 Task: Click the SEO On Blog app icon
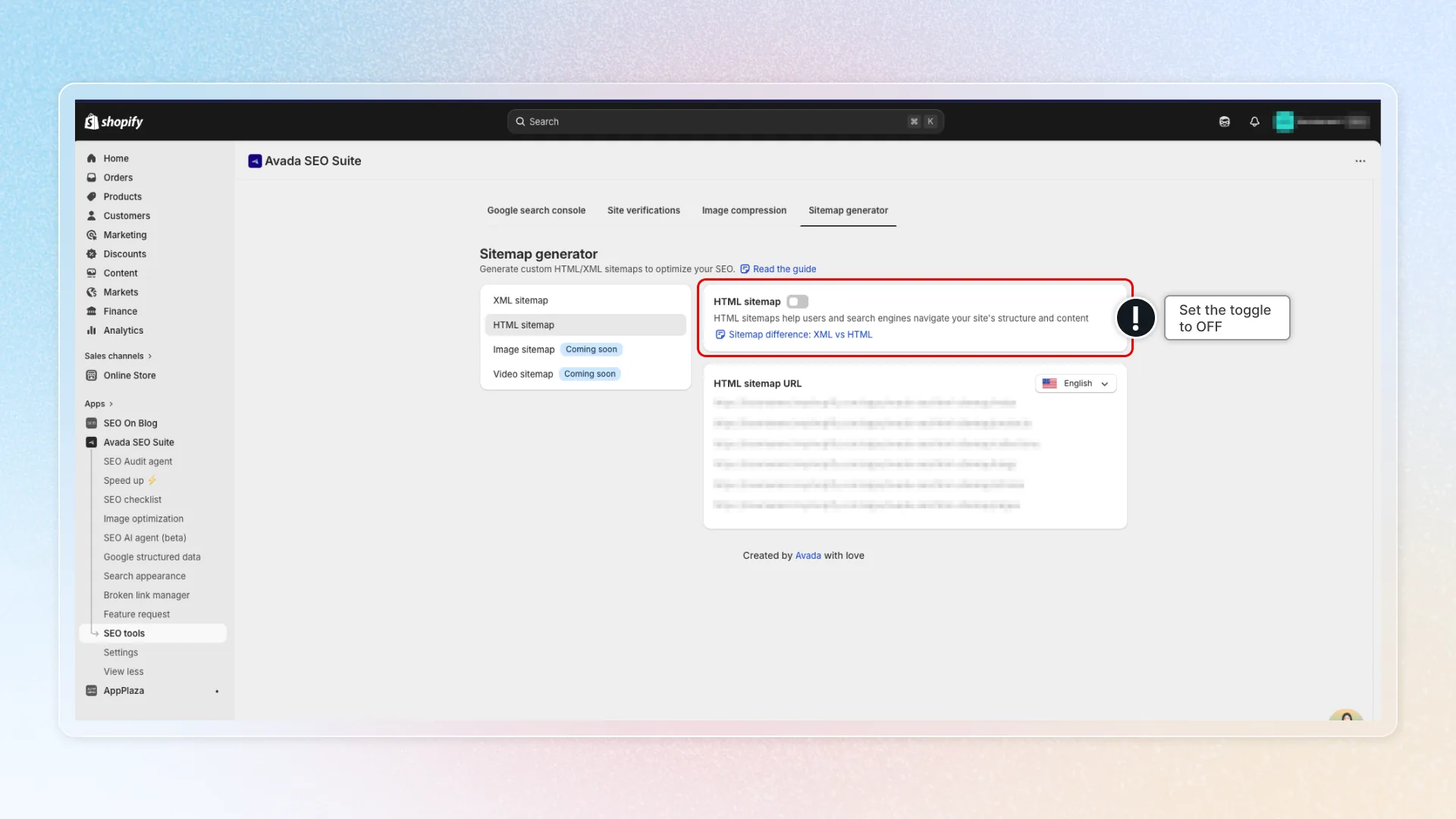click(91, 423)
